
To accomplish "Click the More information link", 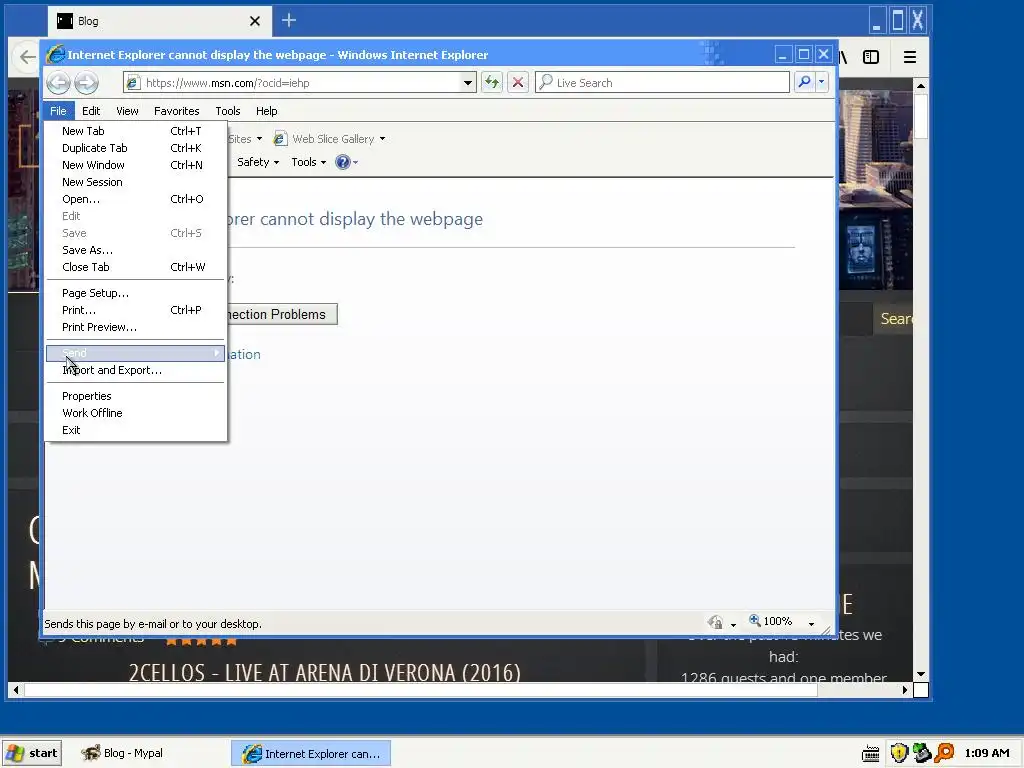I will point(244,354).
